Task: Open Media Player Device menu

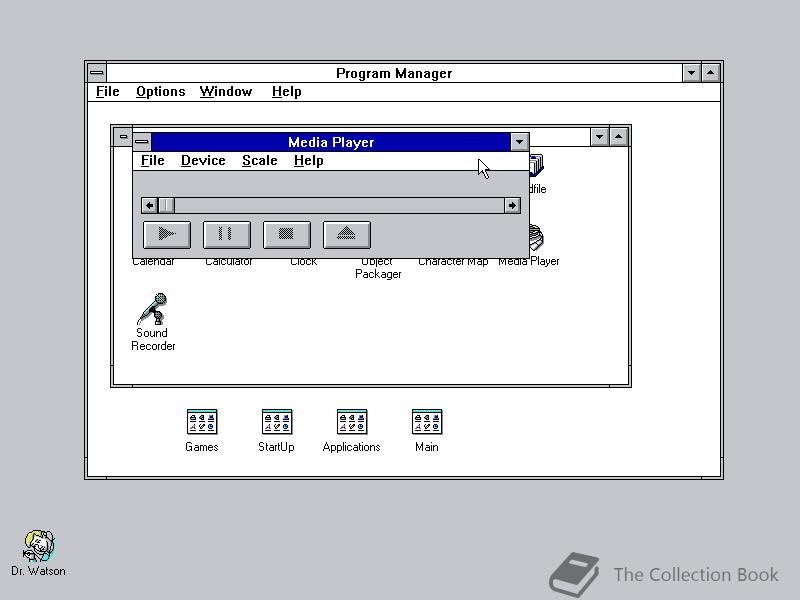Action: 203,161
